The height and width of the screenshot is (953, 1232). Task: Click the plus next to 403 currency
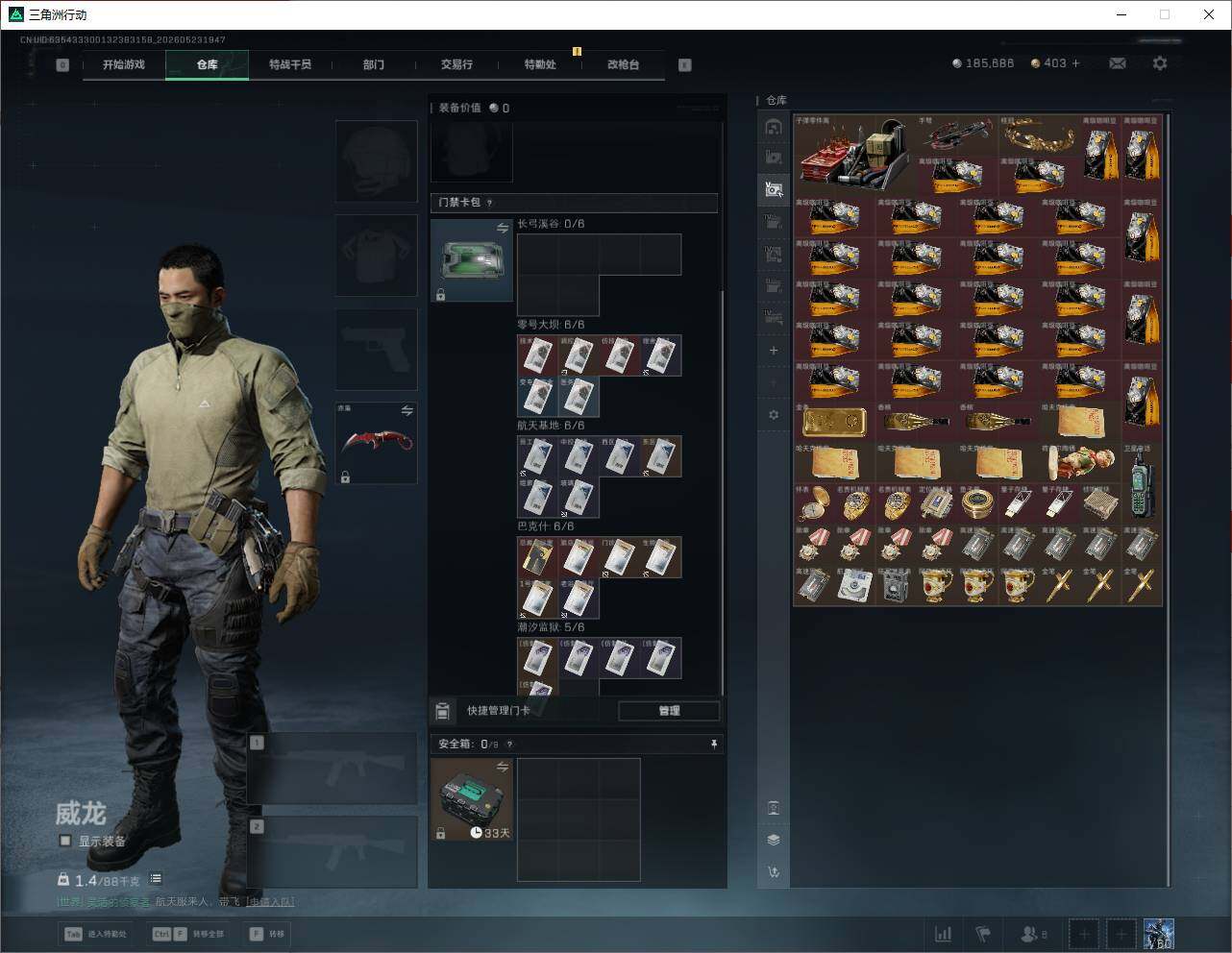point(1075,63)
